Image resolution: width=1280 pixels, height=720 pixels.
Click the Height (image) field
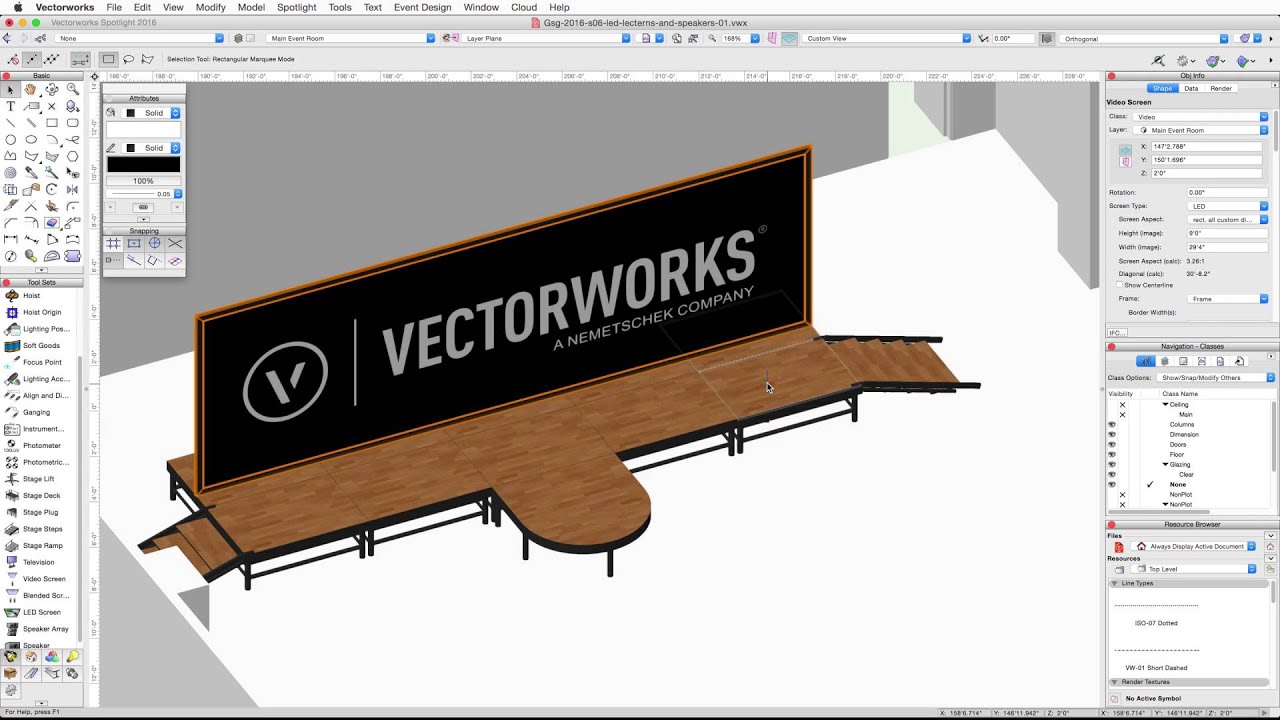click(x=1228, y=233)
